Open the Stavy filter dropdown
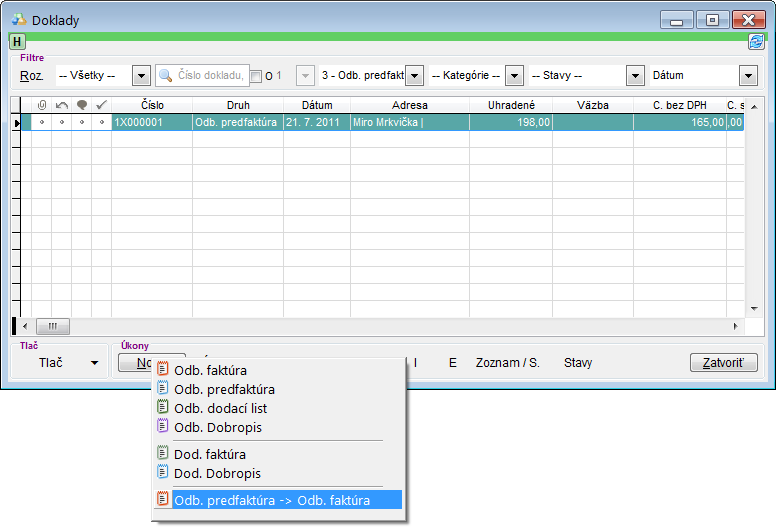 pos(635,76)
